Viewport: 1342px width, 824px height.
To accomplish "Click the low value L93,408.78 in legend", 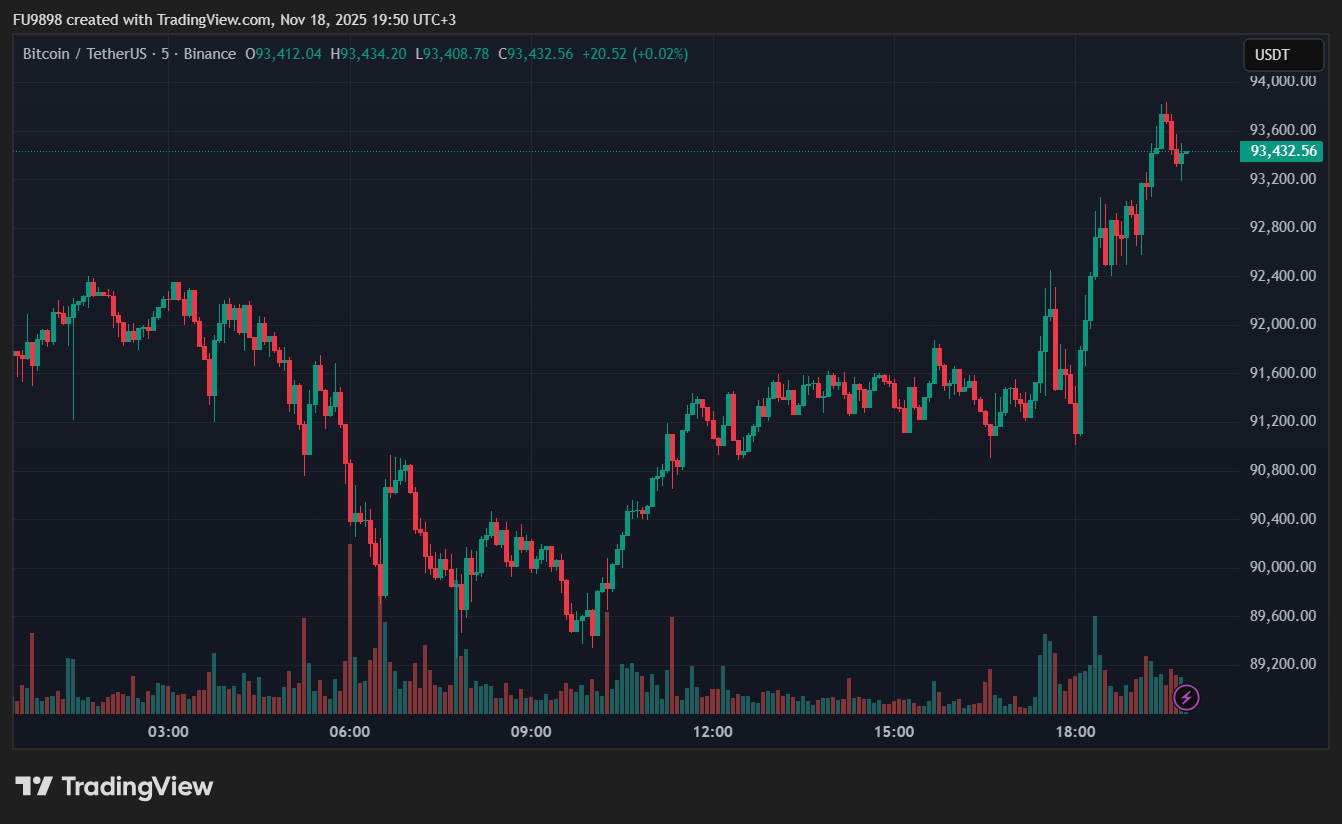I will click(451, 54).
